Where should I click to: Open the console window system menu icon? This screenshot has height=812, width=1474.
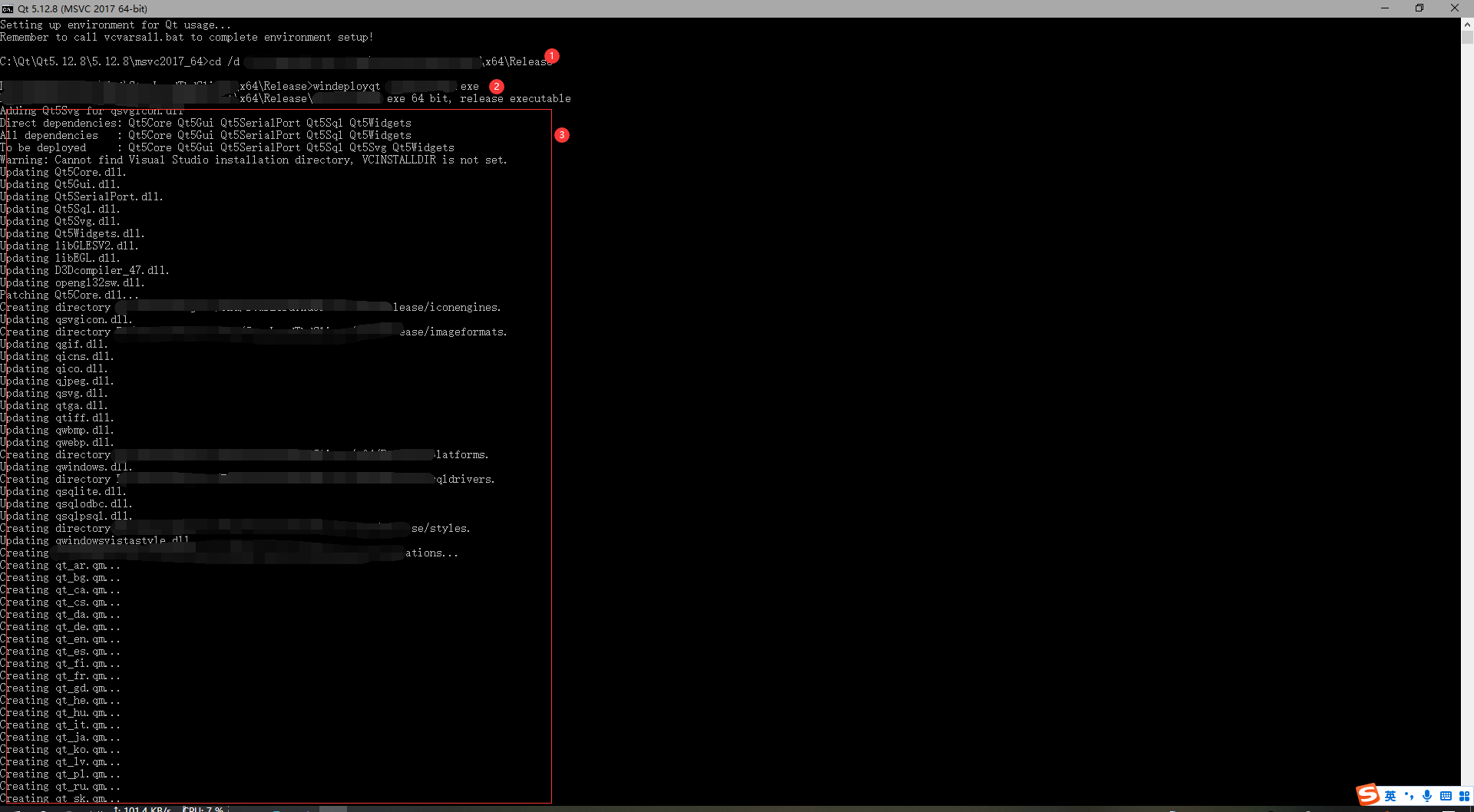[x=7, y=8]
